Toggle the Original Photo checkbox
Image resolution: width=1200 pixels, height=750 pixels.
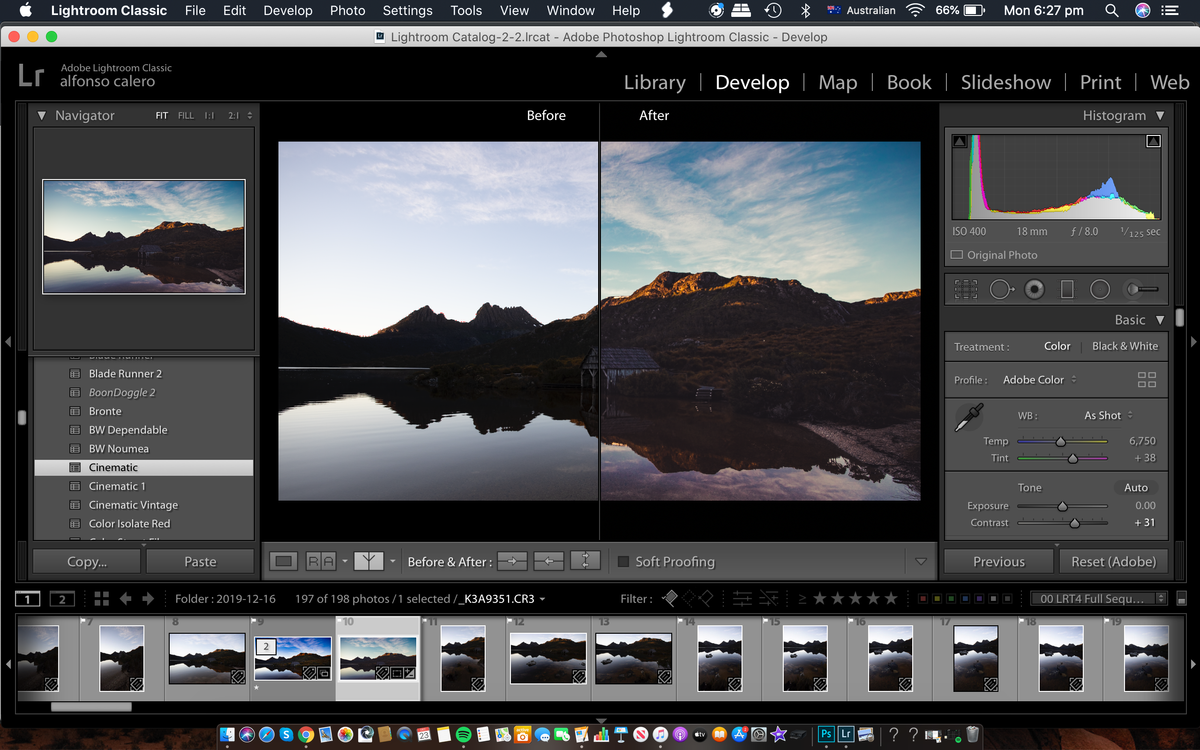(957, 255)
